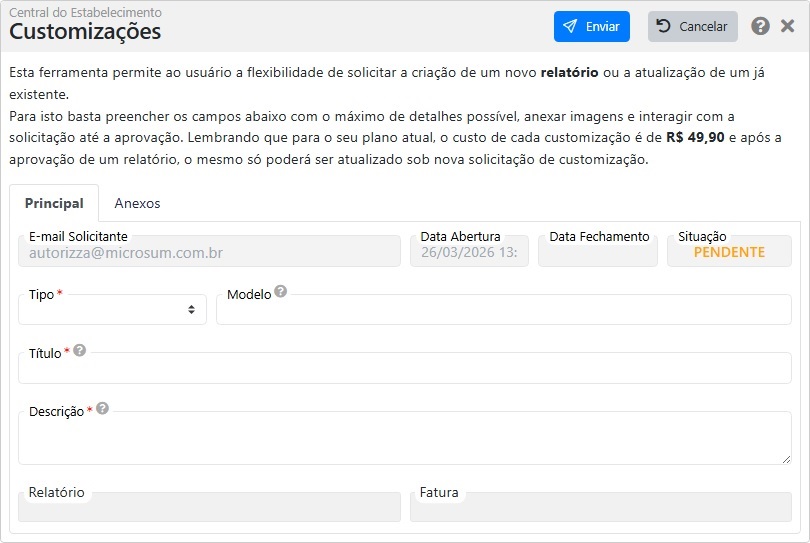The width and height of the screenshot is (810, 543).
Task: Open the Anexos tab
Action: click(x=137, y=203)
